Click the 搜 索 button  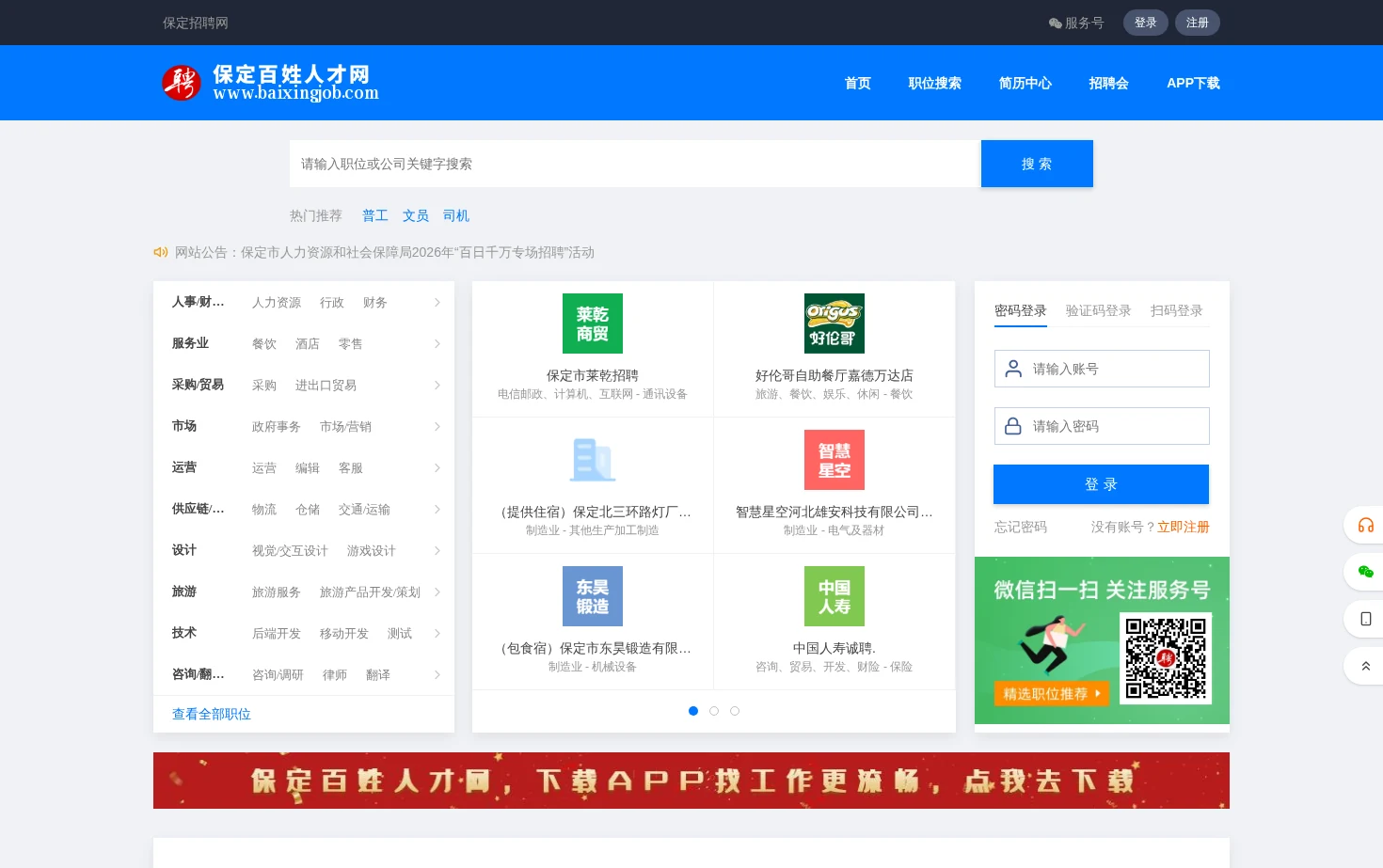(1037, 164)
